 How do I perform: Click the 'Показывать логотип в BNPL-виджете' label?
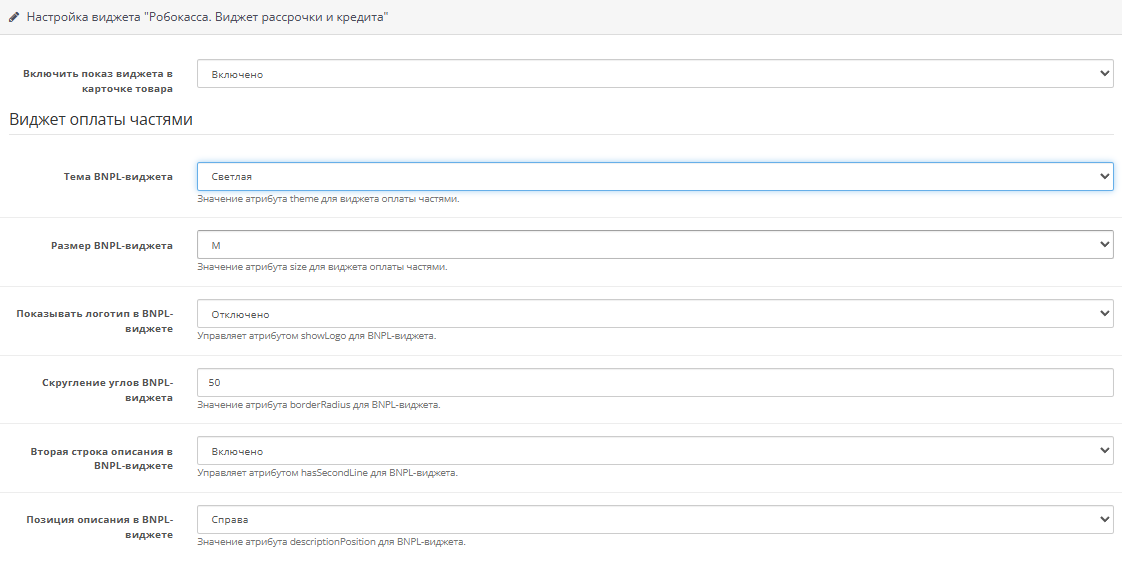coord(94,321)
